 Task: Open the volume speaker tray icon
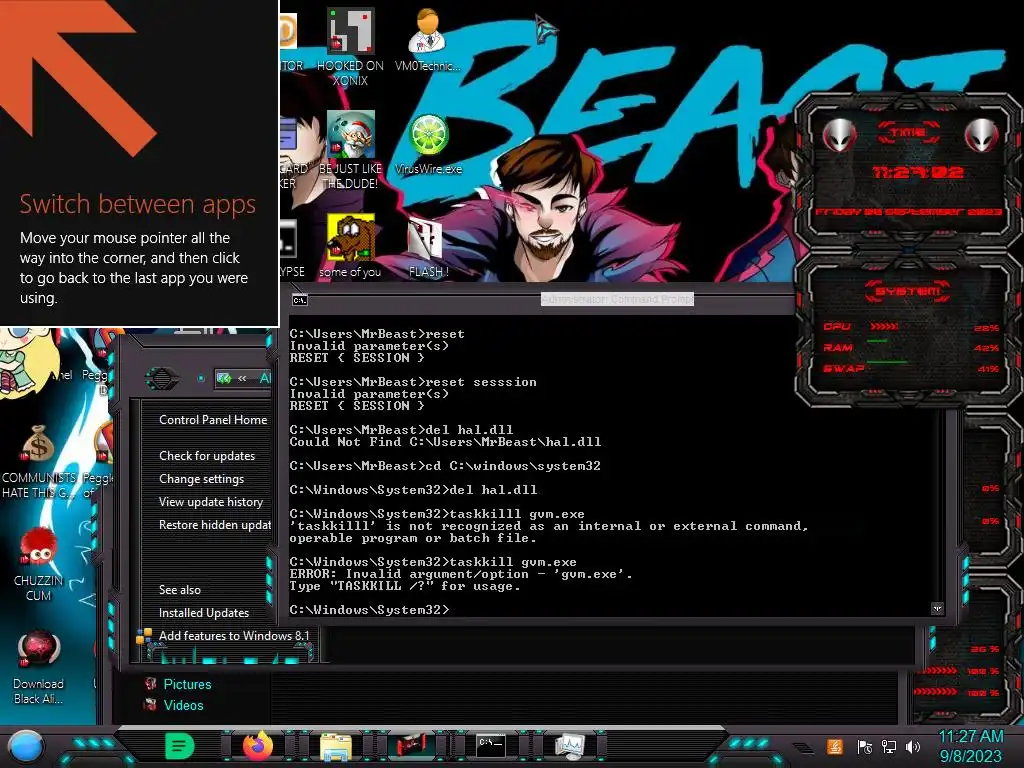[x=913, y=746]
